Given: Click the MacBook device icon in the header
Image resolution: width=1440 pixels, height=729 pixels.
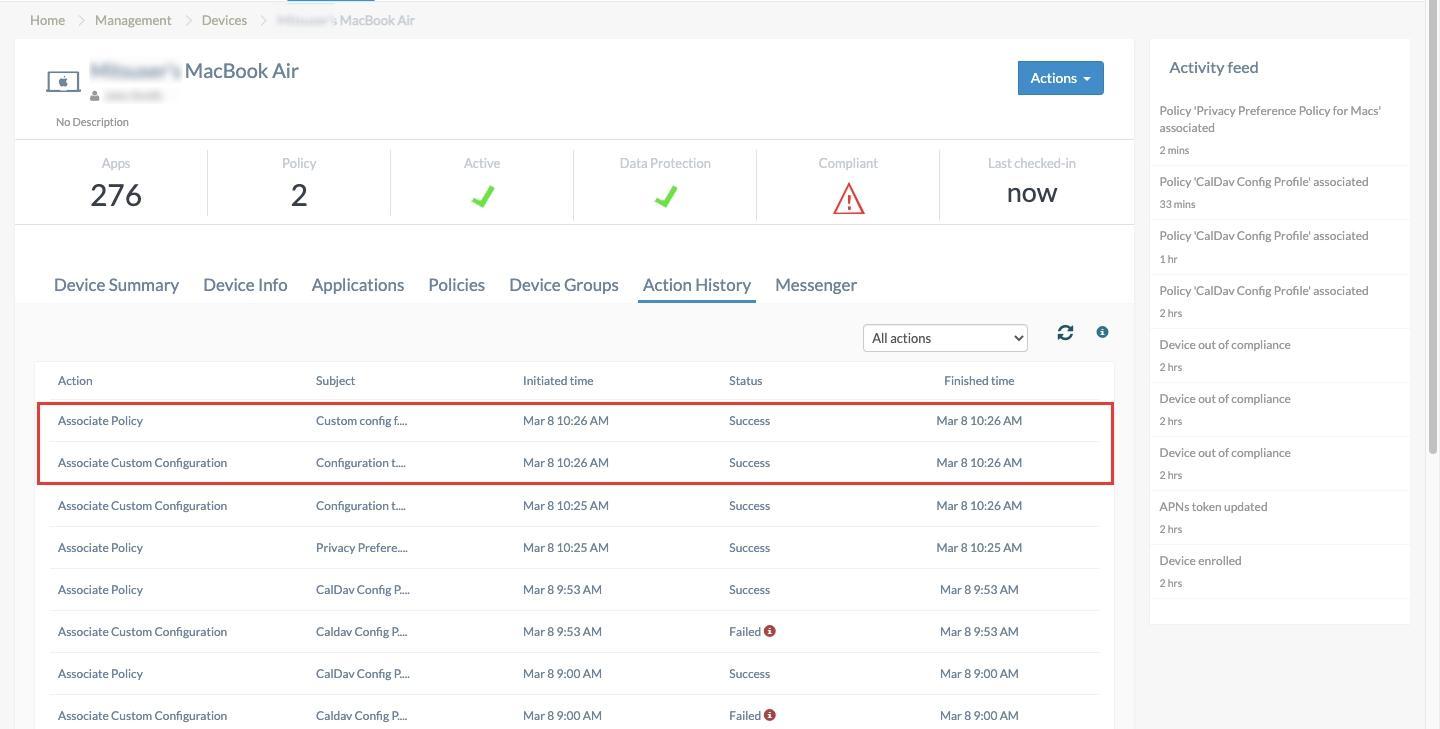Looking at the screenshot, I should [x=63, y=81].
